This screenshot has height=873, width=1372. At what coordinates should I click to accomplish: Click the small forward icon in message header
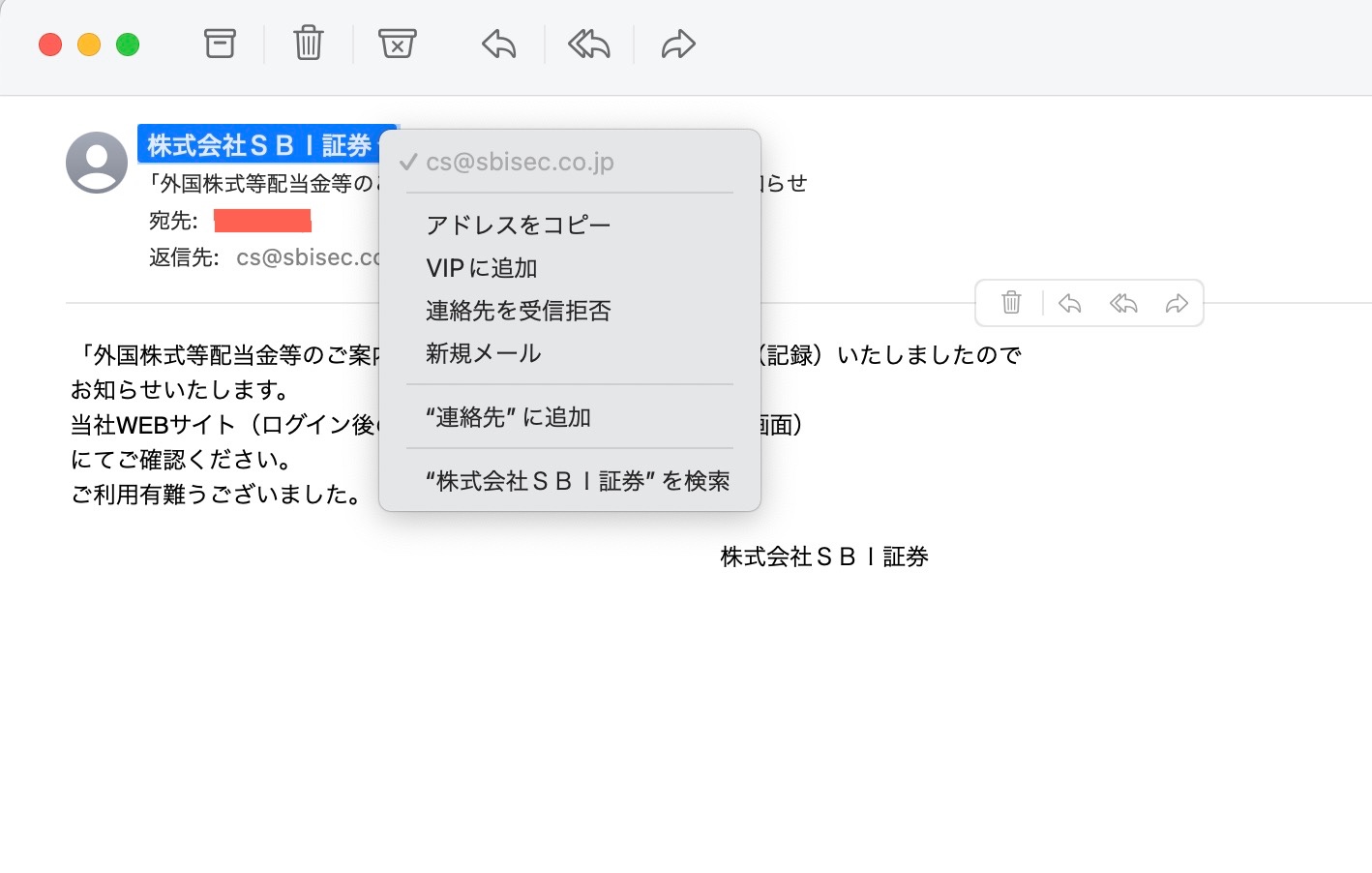1177,303
